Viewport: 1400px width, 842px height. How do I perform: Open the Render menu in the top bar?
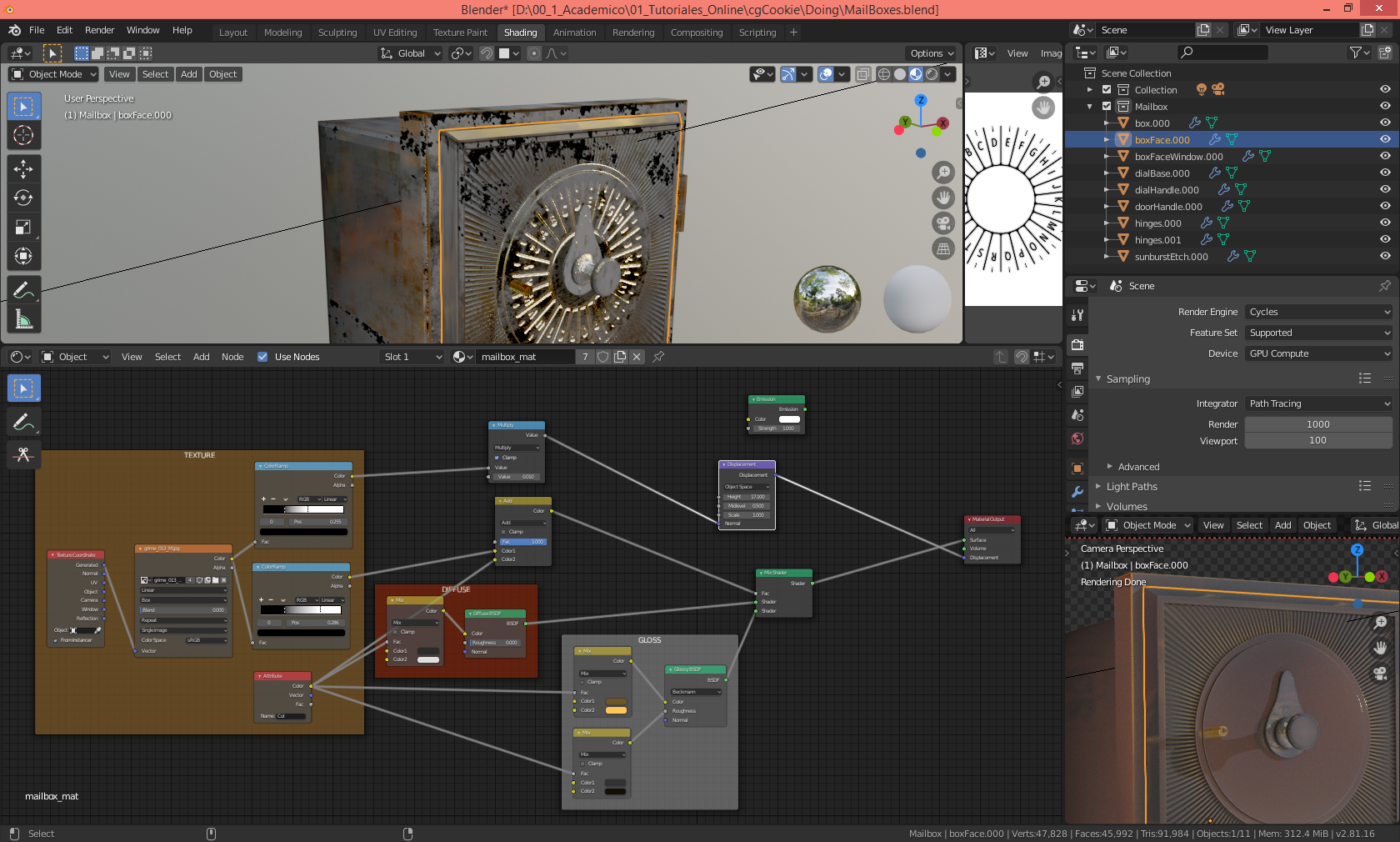click(99, 30)
